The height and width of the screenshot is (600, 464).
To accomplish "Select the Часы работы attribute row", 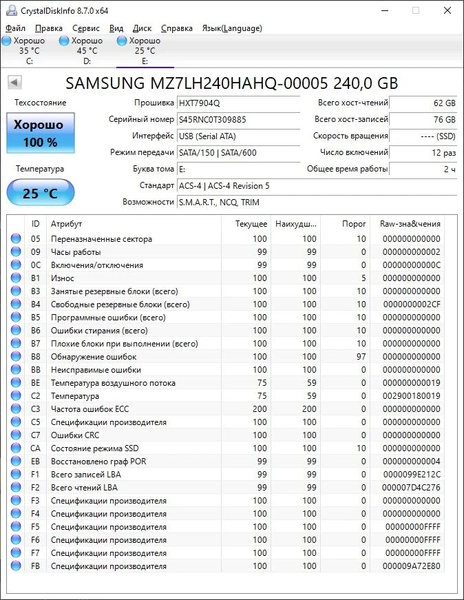I will tap(226, 252).
